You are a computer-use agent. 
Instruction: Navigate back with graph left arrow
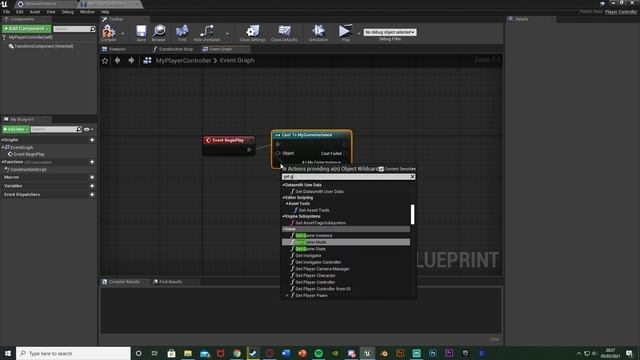pyautogui.click(x=118, y=60)
